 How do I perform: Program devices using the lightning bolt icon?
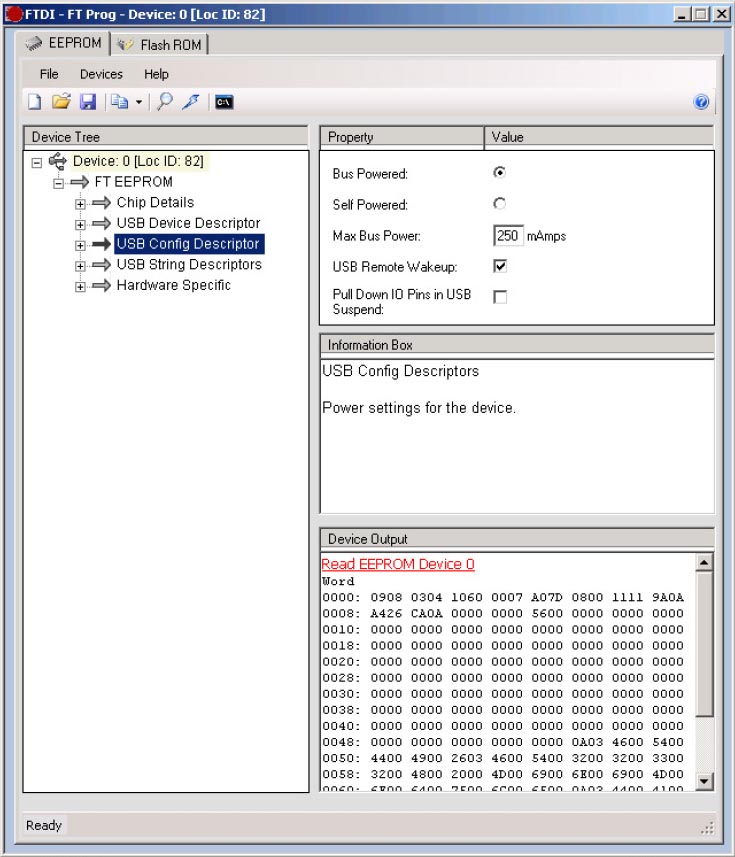click(x=191, y=102)
